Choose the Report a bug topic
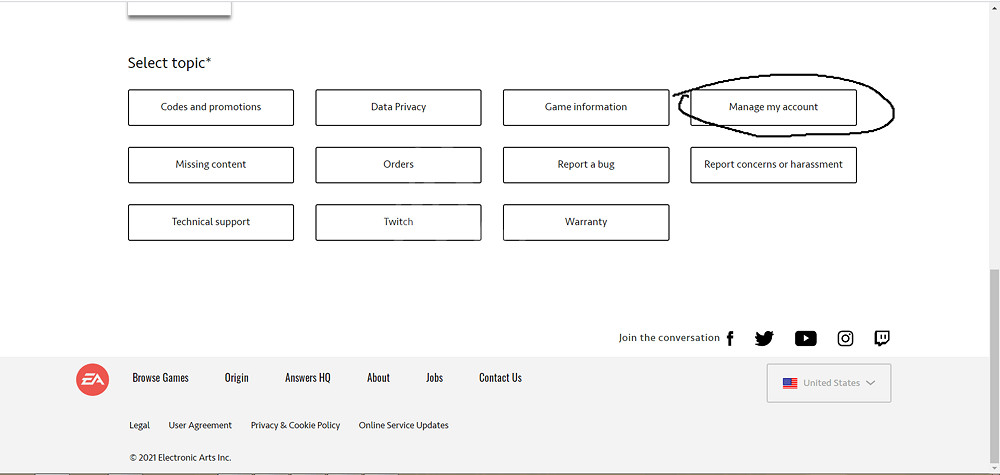 click(x=586, y=165)
